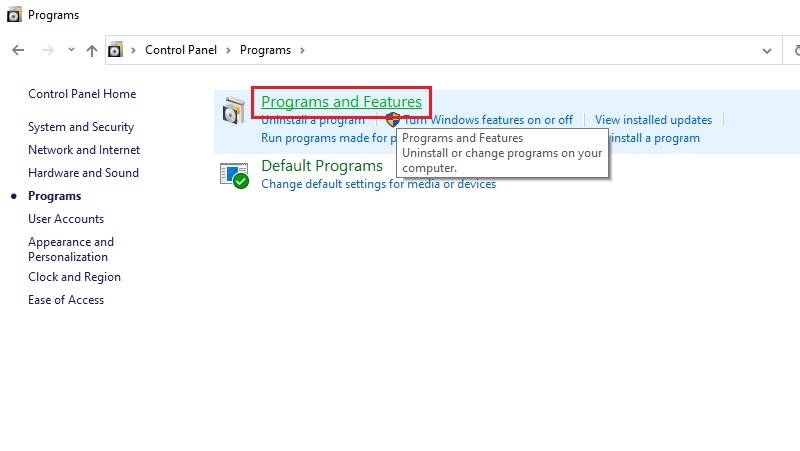The height and width of the screenshot is (451, 800).
Task: Open Ease of Access category
Action: coord(66,300)
